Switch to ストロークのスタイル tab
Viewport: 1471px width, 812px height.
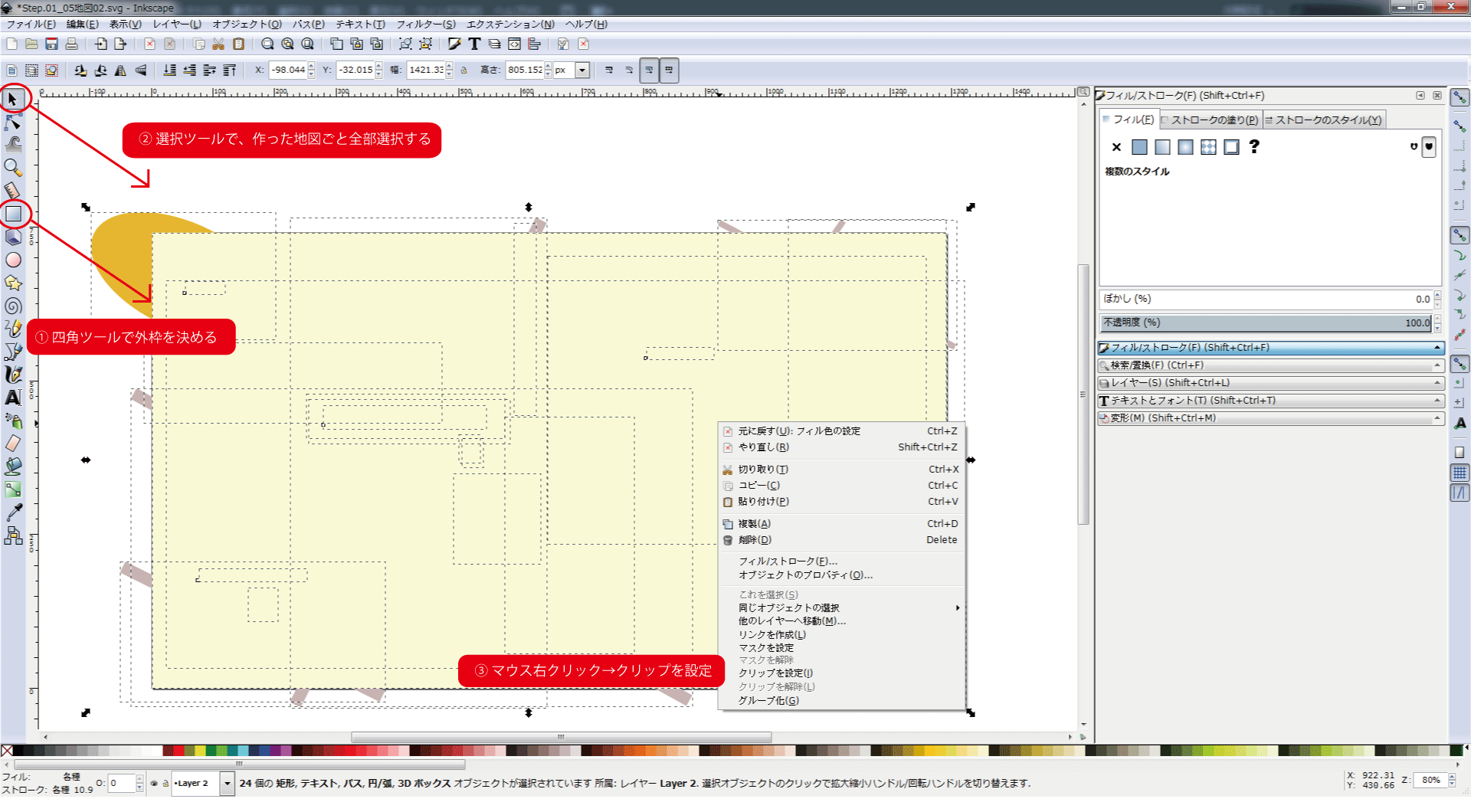(x=1324, y=120)
